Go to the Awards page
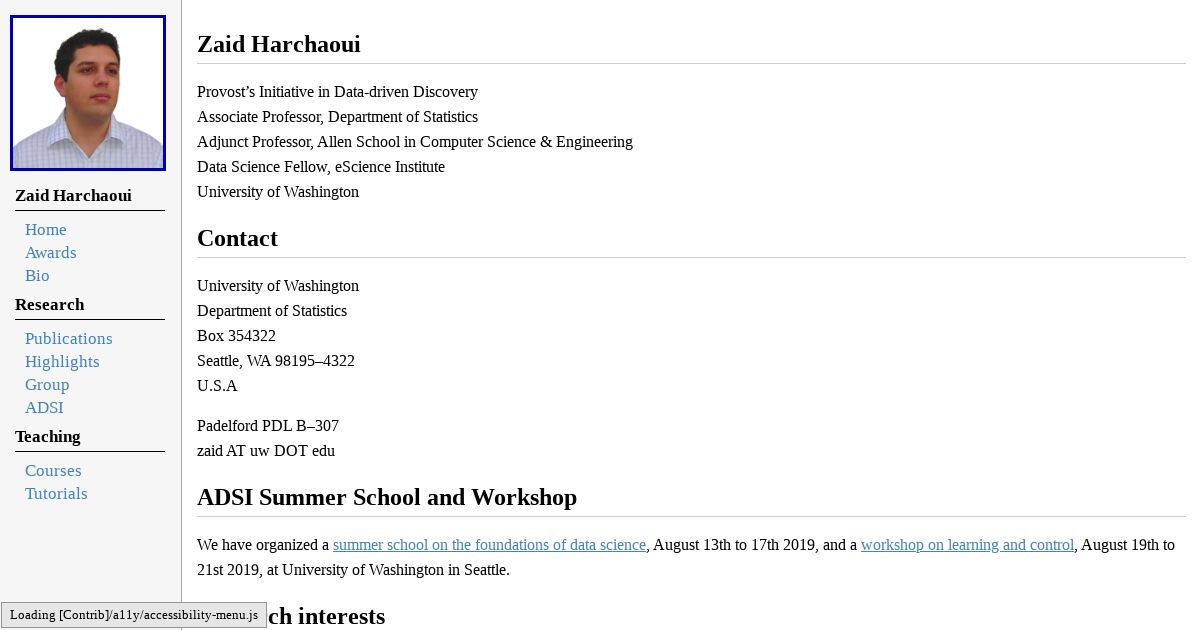The width and height of the screenshot is (1200, 630). [x=51, y=253]
